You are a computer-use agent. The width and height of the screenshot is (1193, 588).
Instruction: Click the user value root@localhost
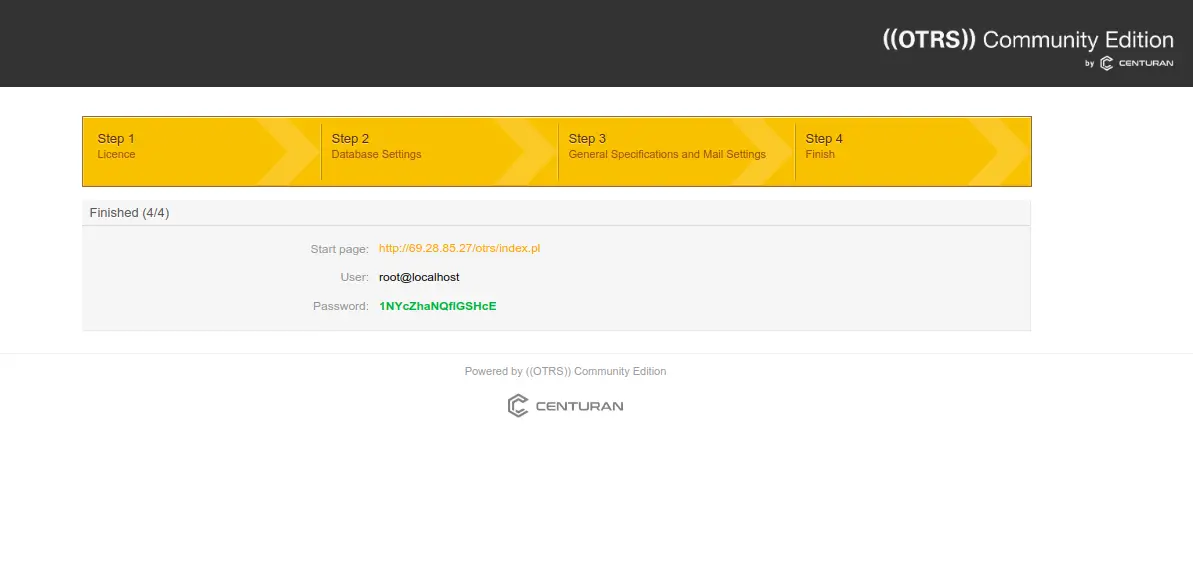point(419,277)
